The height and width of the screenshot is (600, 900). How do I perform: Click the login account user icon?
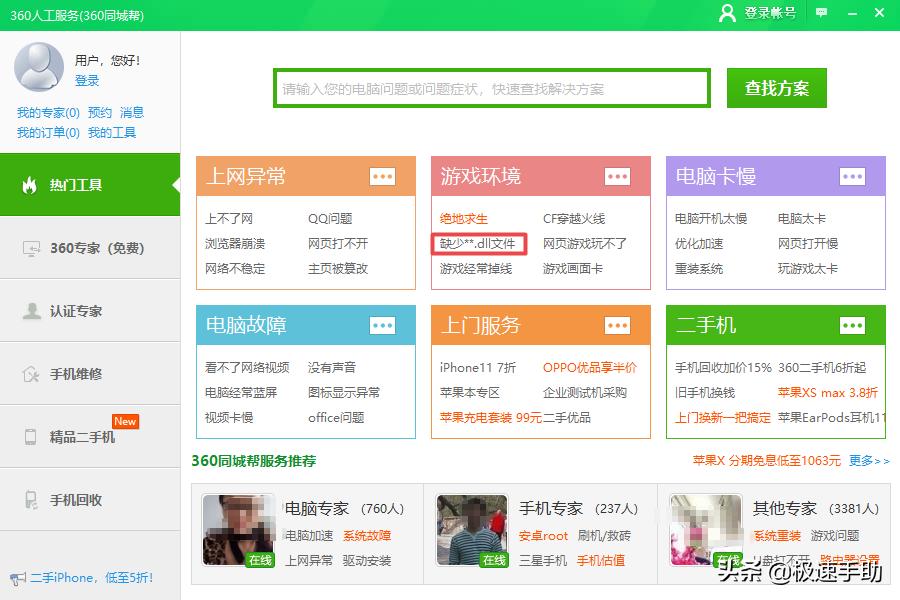727,13
